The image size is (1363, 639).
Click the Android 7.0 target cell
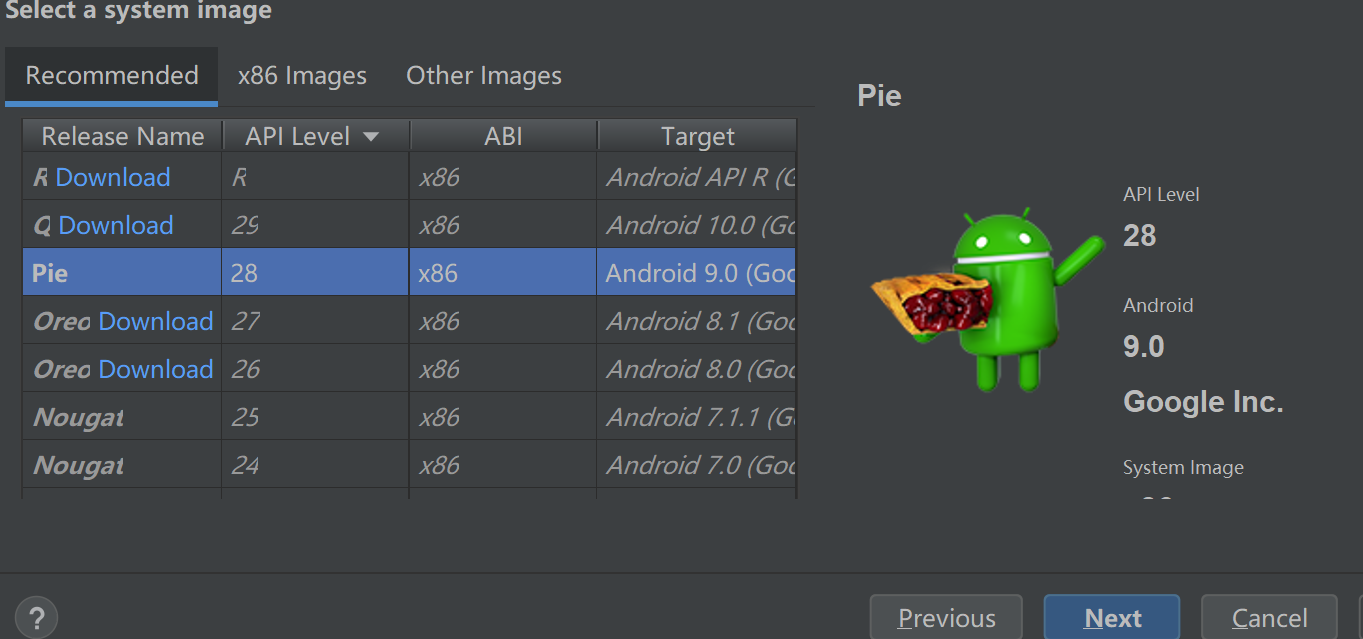point(697,464)
